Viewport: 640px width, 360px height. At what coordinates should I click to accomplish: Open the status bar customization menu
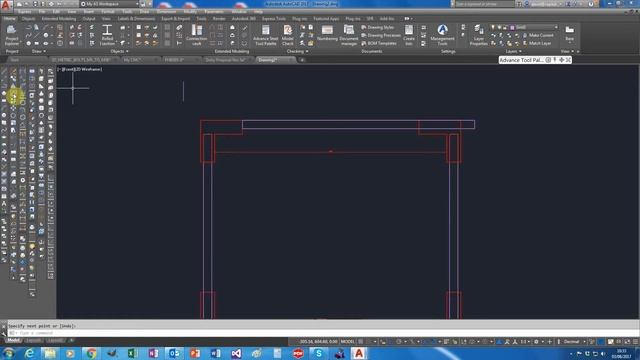coord(636,342)
